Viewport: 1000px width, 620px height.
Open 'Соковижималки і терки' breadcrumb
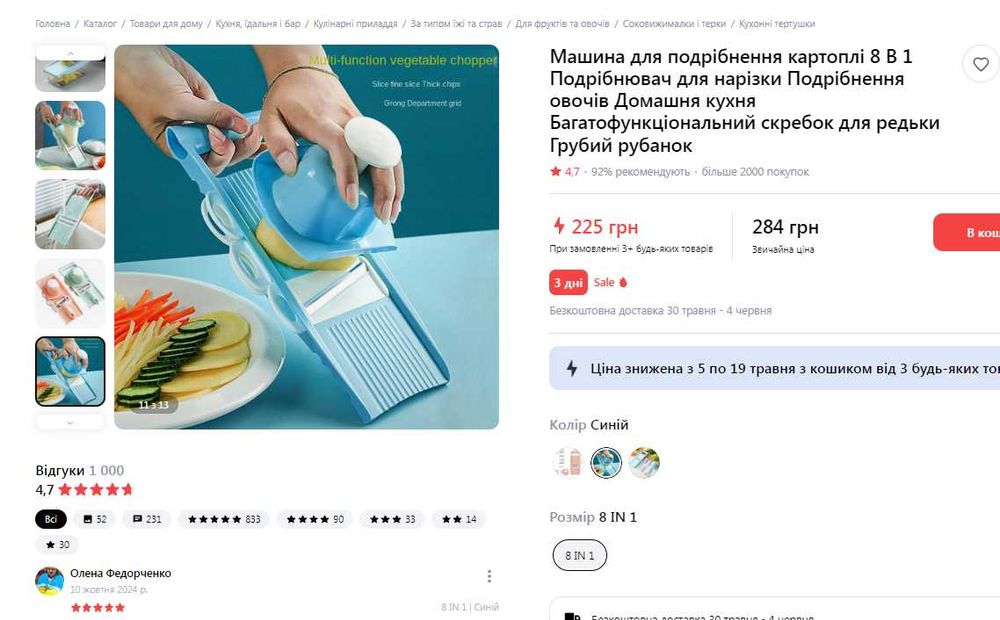tap(674, 24)
